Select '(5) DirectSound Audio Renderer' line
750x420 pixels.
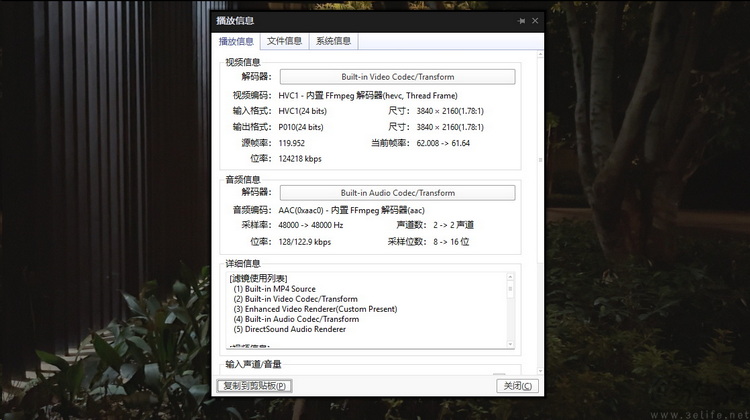pyautogui.click(x=289, y=329)
